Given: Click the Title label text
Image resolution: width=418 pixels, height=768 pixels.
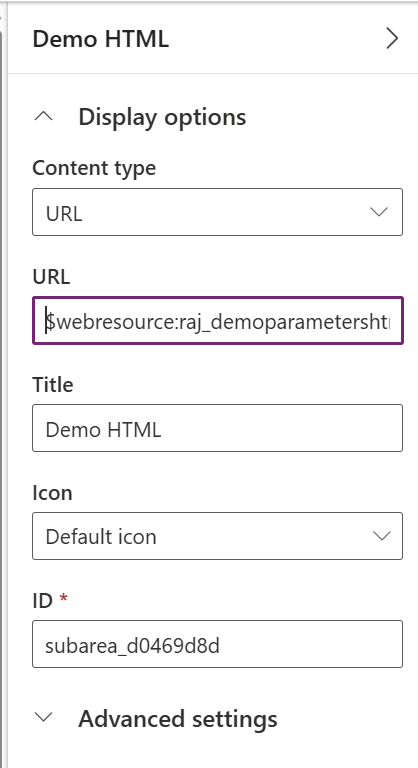Looking at the screenshot, I should (x=52, y=384).
